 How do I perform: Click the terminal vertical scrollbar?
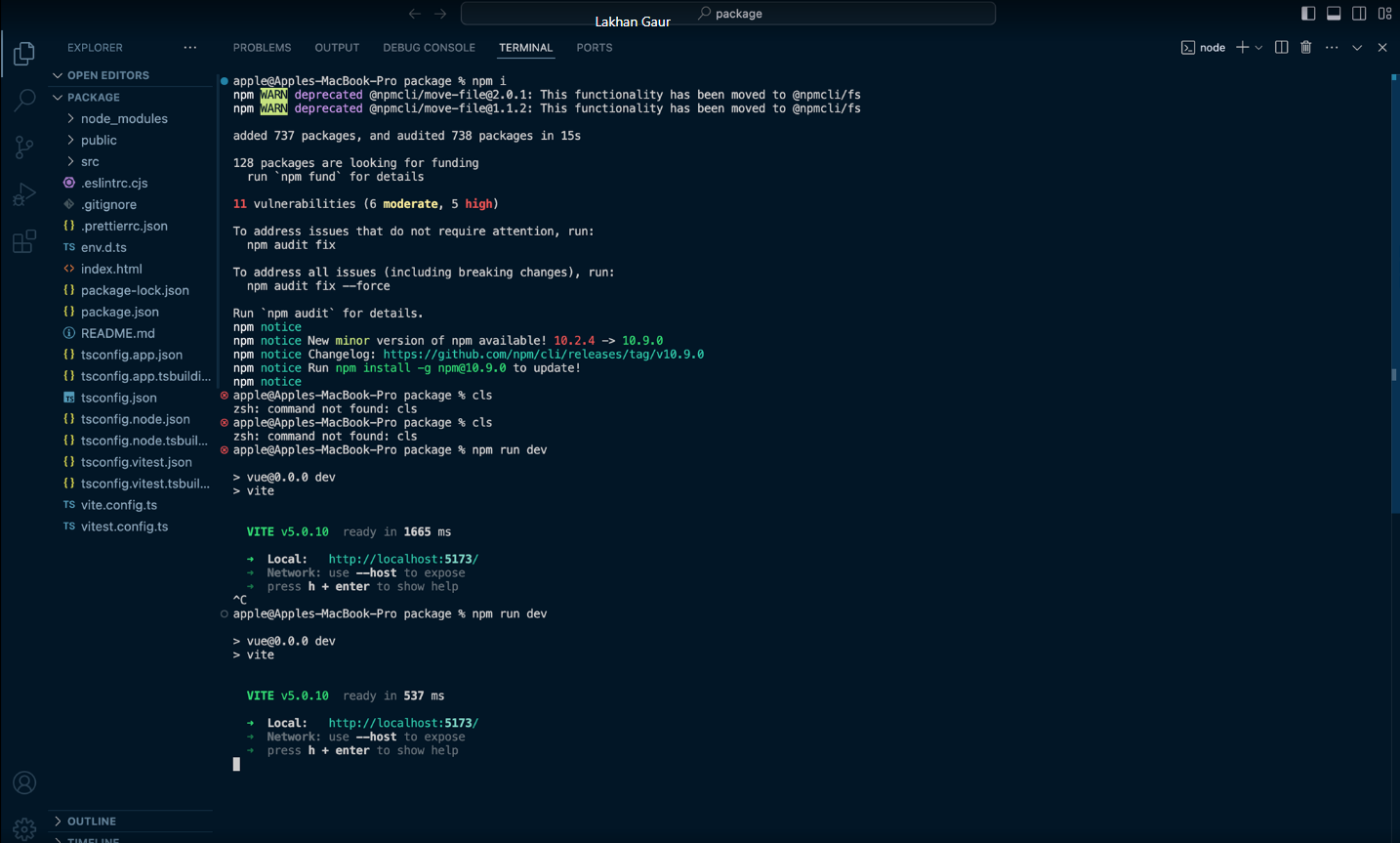pos(1393,293)
